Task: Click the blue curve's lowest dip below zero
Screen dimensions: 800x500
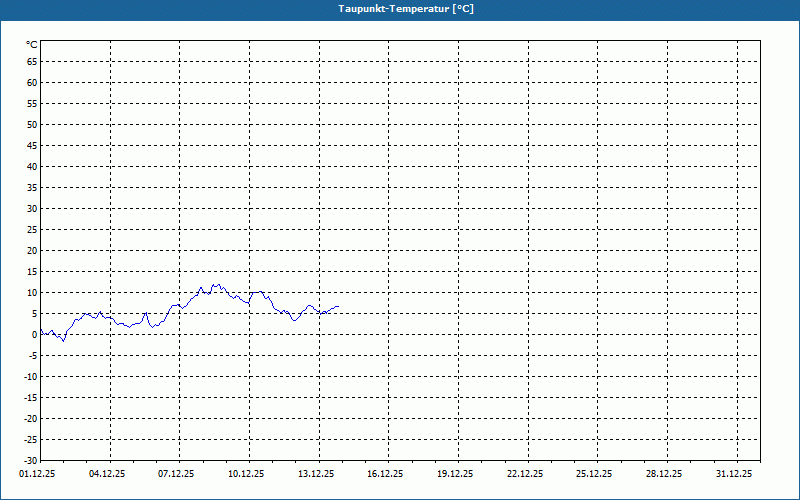Action: pos(63,341)
